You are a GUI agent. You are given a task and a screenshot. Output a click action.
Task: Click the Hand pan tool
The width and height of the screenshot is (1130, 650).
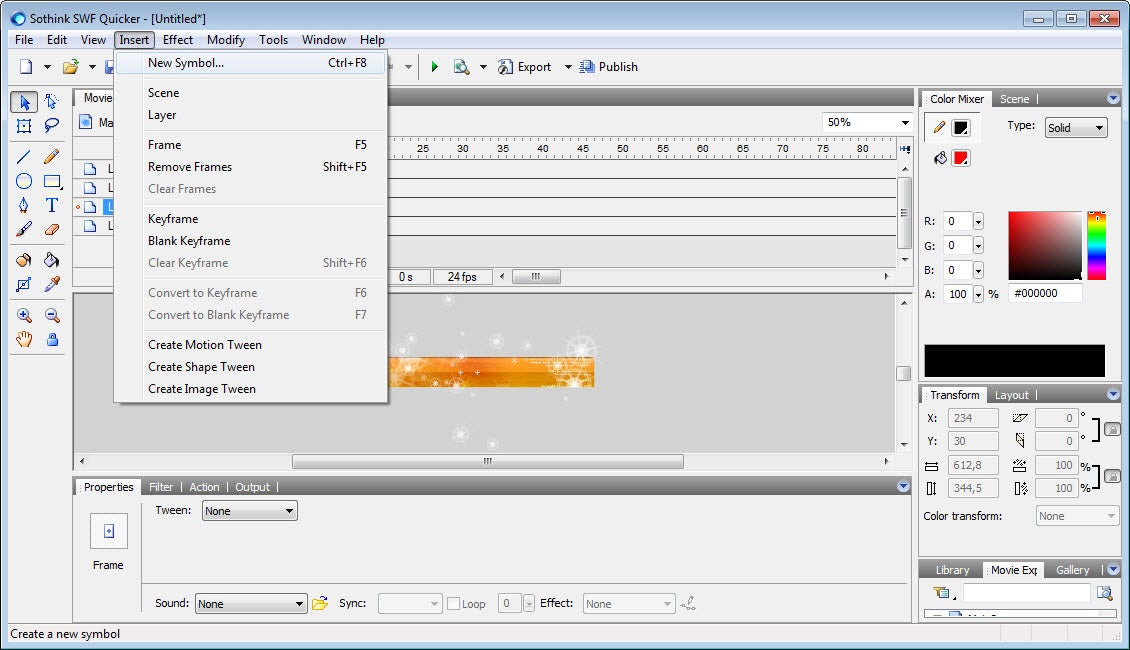tap(24, 339)
